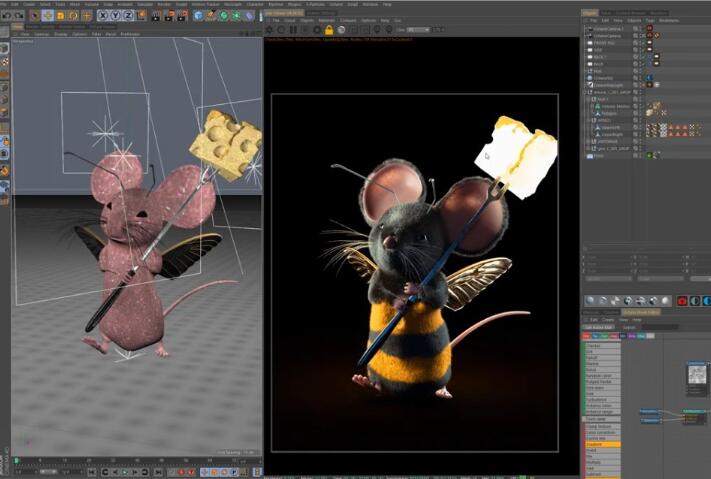Select Checks node in list

[602, 346]
